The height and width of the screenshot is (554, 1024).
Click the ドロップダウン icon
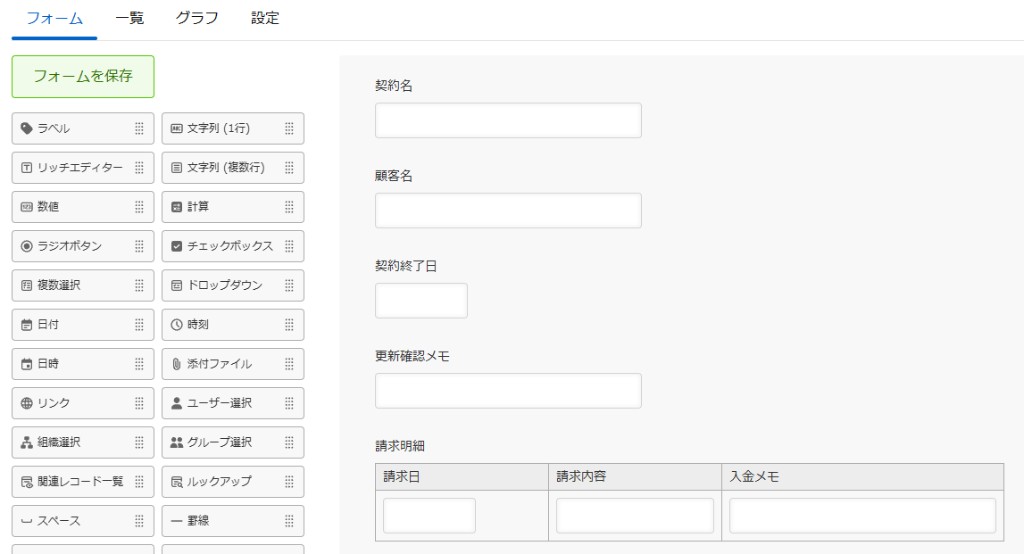176,285
